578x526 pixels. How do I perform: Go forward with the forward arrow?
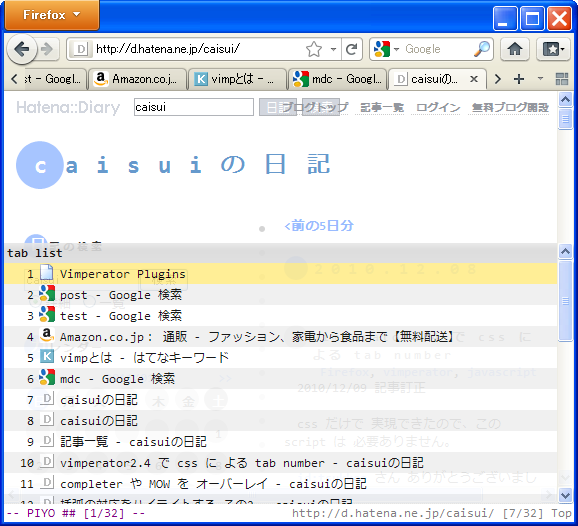[x=47, y=49]
